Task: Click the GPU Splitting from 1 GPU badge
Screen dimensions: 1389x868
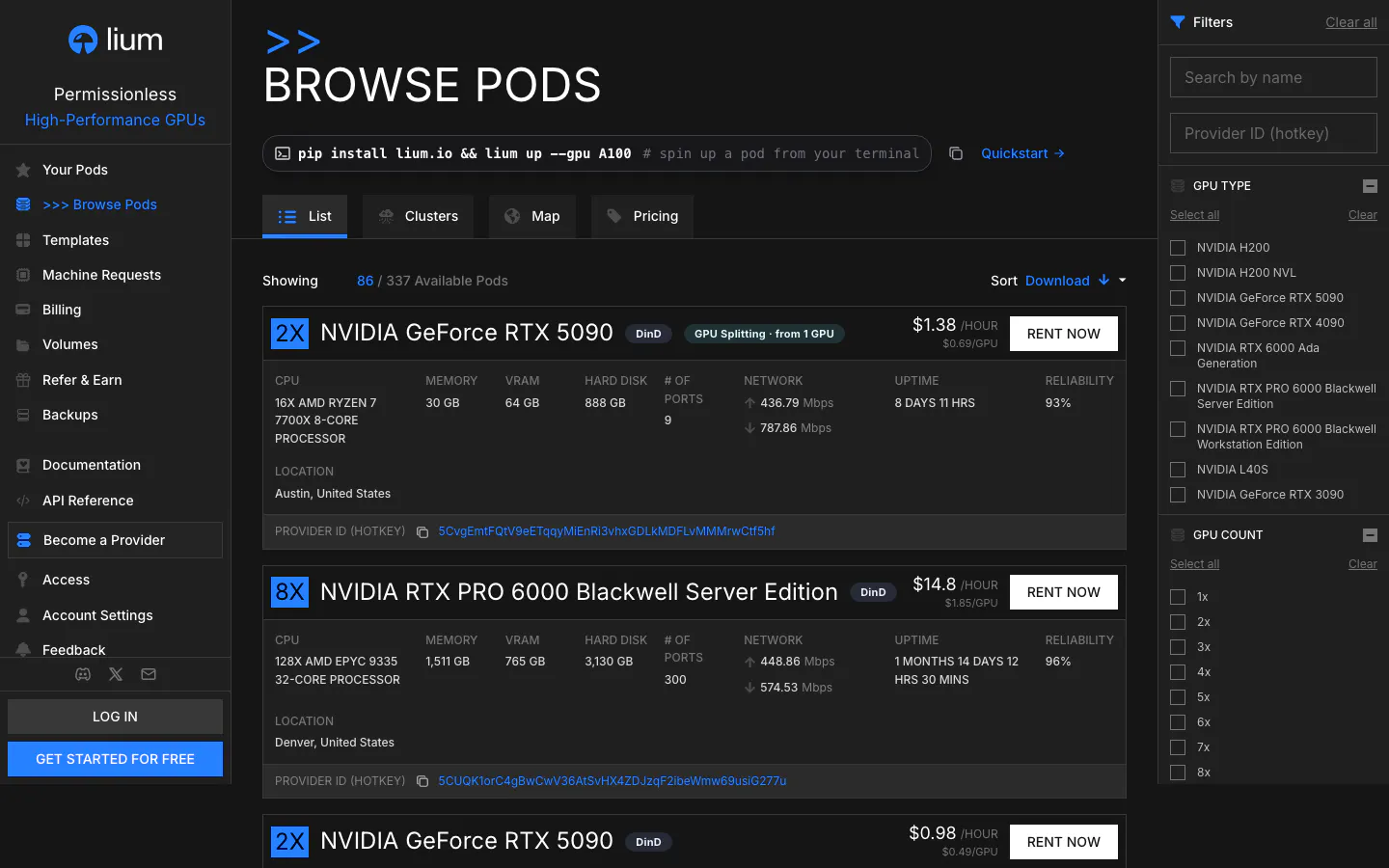Action: click(764, 334)
